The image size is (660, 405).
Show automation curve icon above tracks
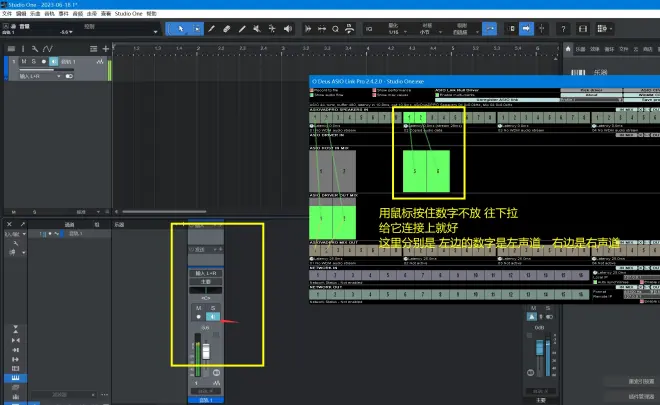(48, 49)
